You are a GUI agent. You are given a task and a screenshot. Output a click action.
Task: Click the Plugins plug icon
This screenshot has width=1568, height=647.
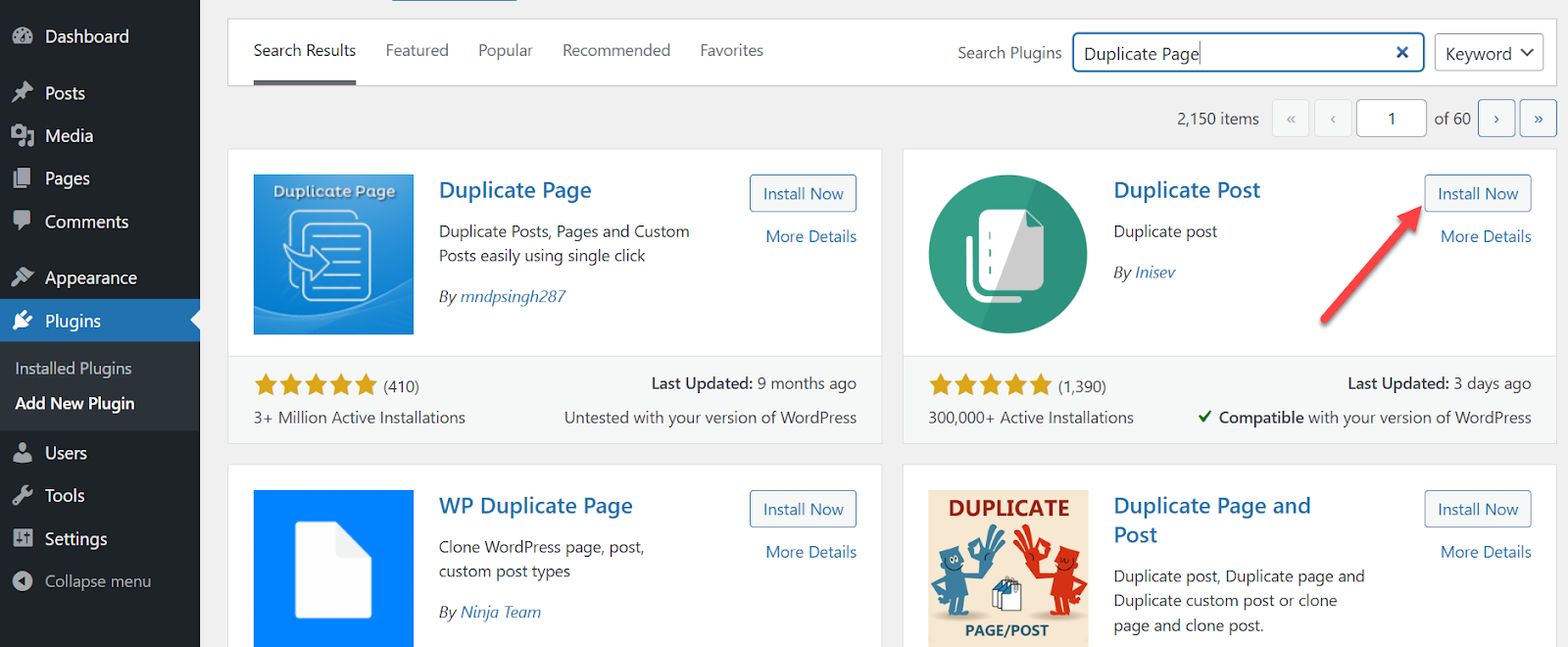(x=23, y=320)
